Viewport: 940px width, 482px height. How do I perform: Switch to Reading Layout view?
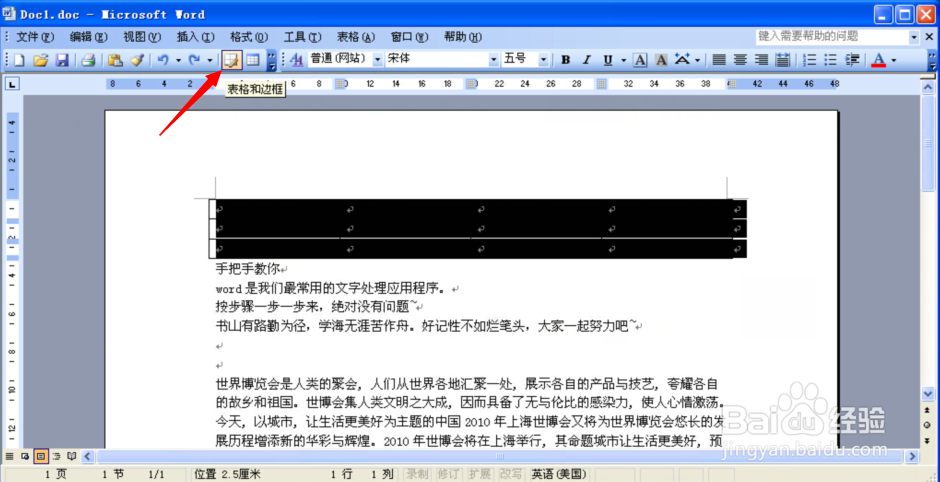click(72, 457)
